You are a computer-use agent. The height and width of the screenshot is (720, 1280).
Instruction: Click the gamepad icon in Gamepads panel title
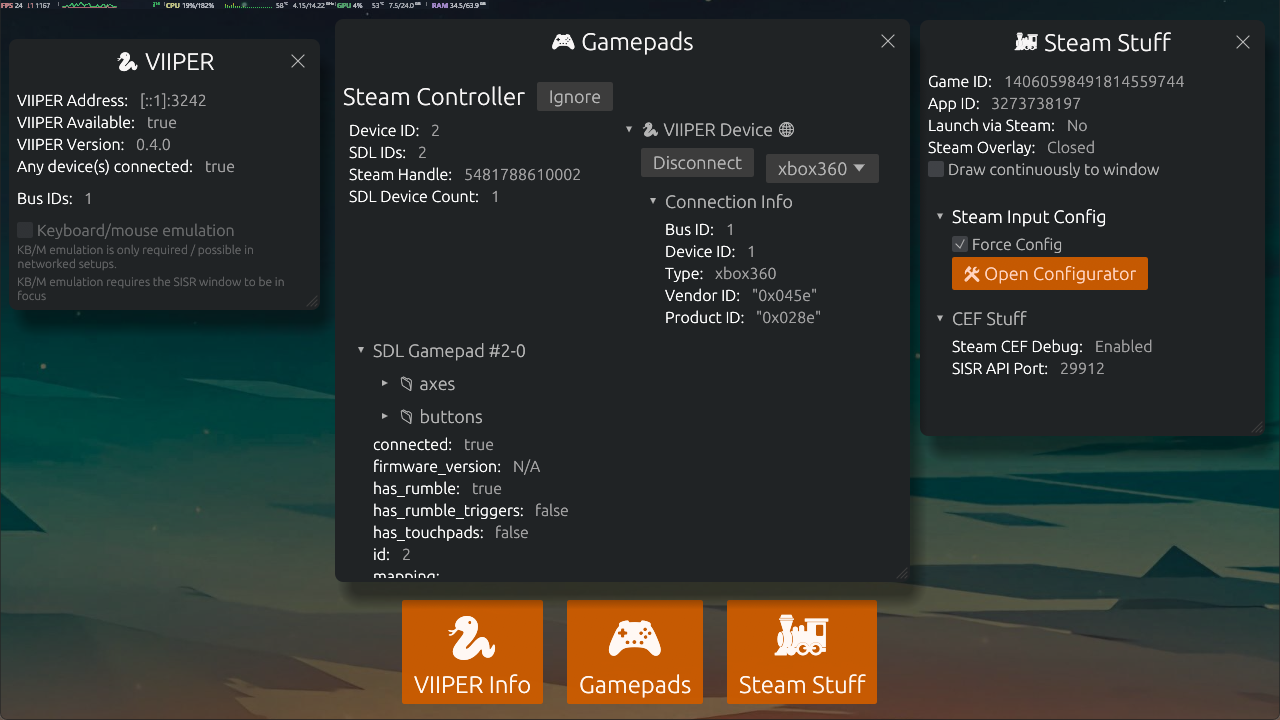[x=564, y=42]
